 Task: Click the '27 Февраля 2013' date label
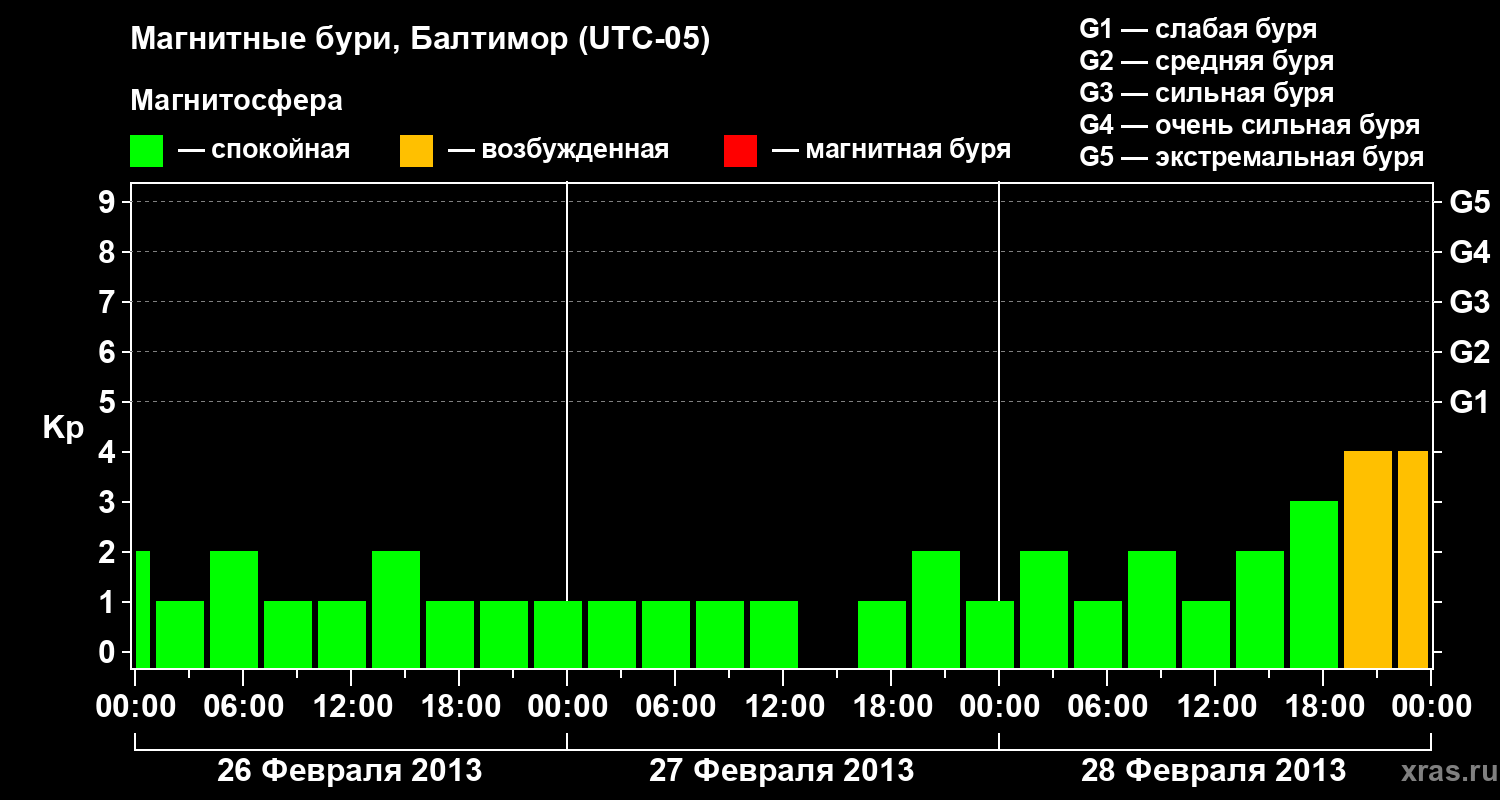click(782, 771)
